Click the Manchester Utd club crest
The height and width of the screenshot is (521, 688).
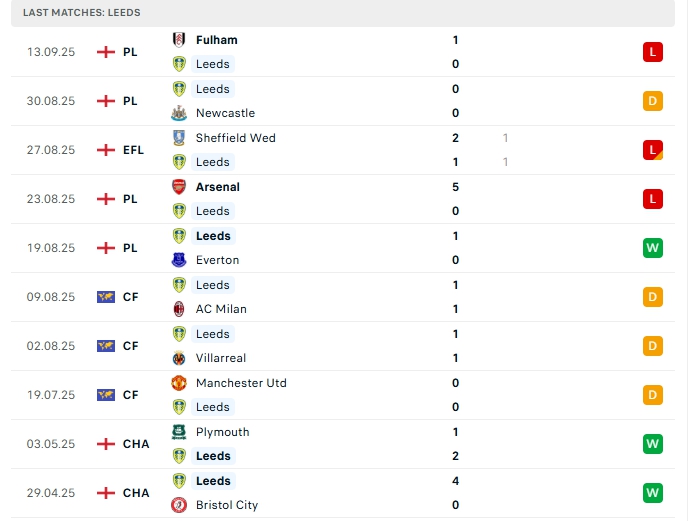(179, 383)
